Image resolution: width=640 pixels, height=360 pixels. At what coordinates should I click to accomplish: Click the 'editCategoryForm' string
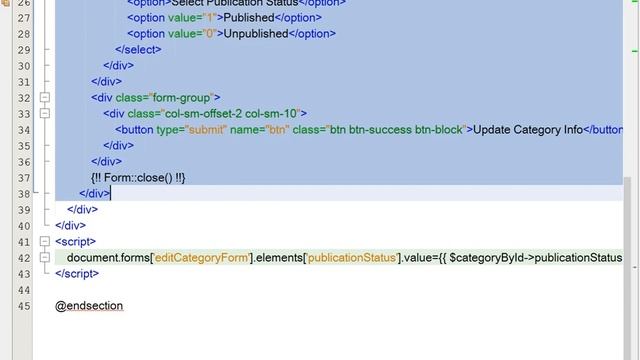202,258
